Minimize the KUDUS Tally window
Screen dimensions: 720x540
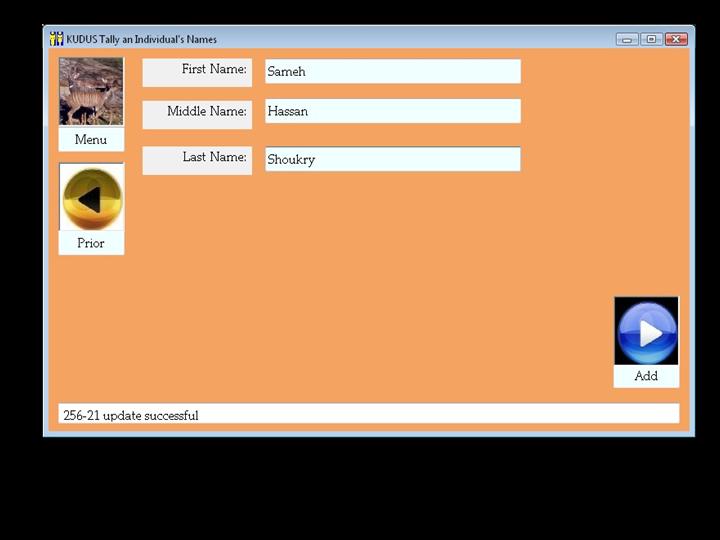627,39
